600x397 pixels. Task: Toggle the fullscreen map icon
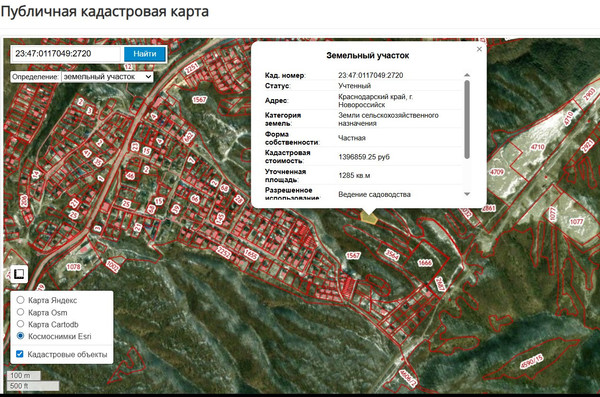[19, 274]
